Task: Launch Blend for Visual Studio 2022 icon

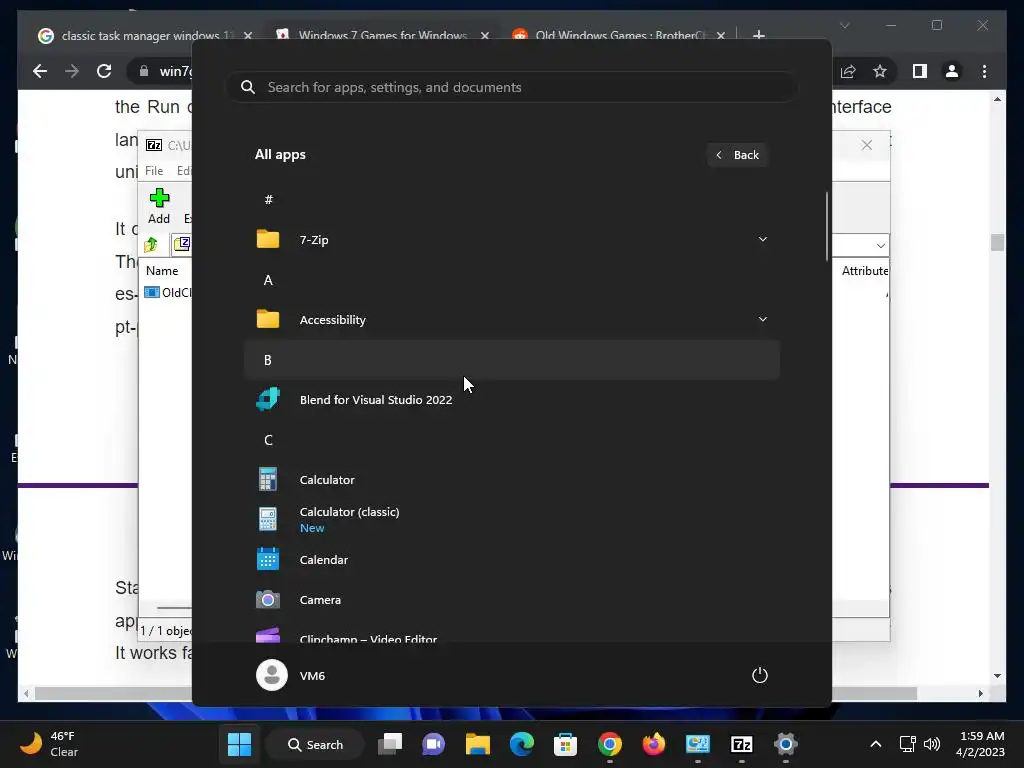Action: pyautogui.click(x=268, y=399)
